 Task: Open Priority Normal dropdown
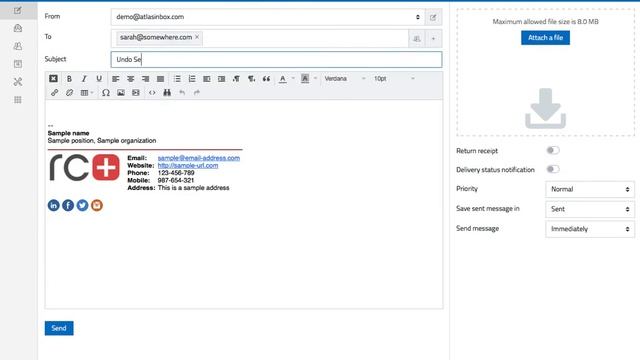click(x=590, y=189)
